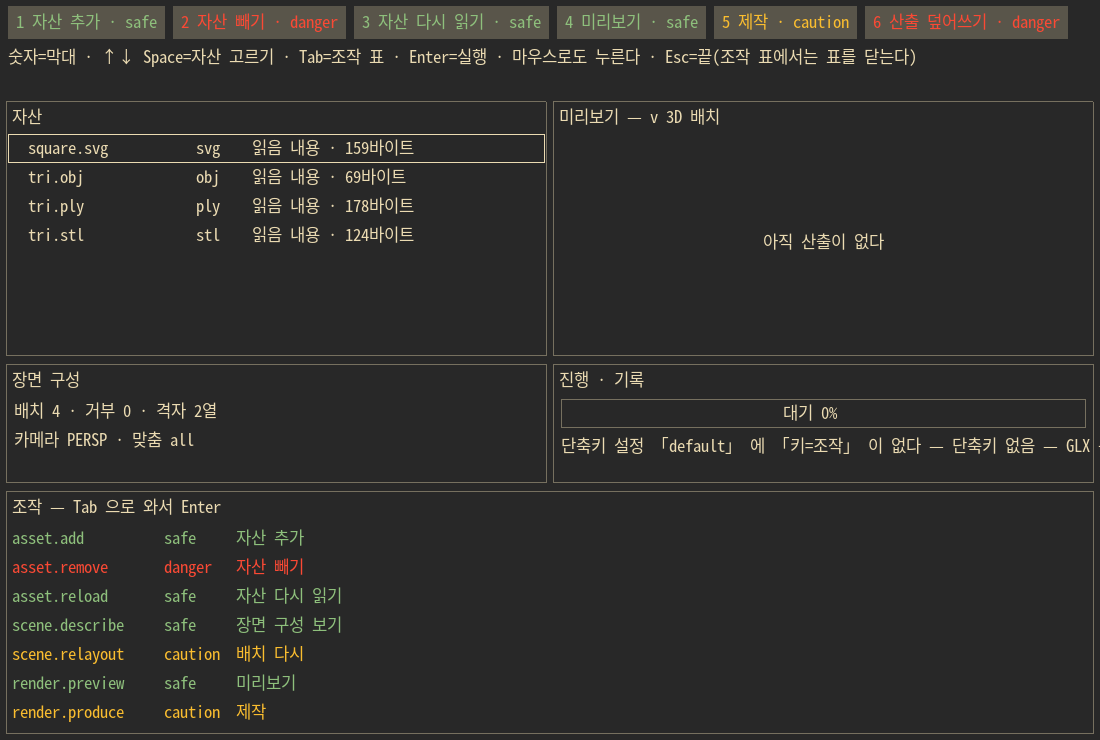Select render.produce operation row

549,712
